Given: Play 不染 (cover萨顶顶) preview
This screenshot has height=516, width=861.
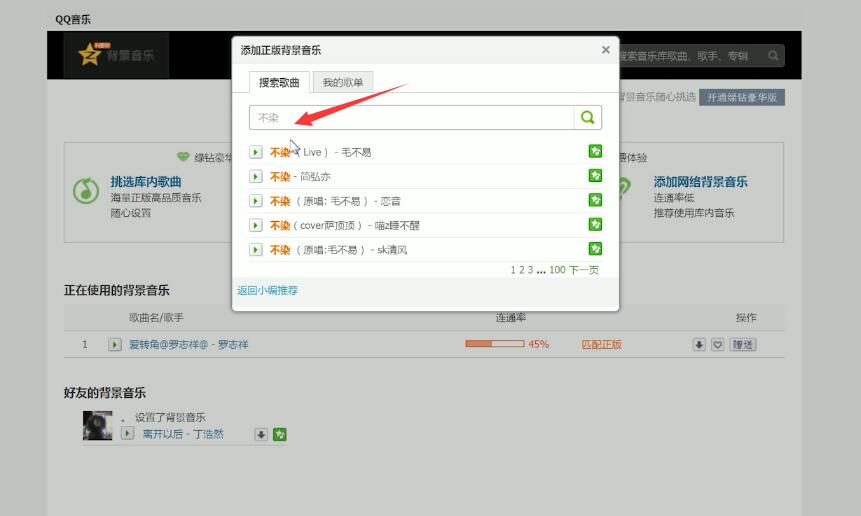Looking at the screenshot, I should point(255,225).
